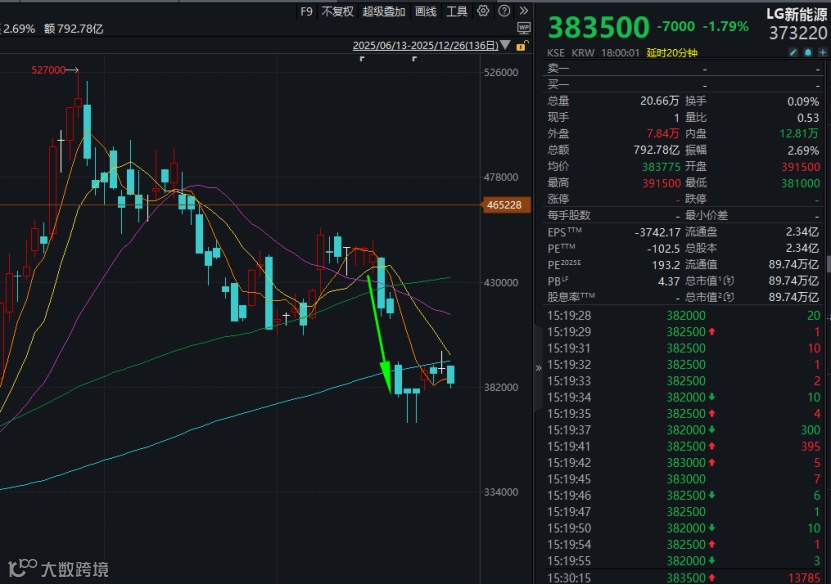Viewport: 831px width, 585px height.
Task: Select closing tick row at 15:30:15
Action: pyautogui.click(x=684, y=578)
